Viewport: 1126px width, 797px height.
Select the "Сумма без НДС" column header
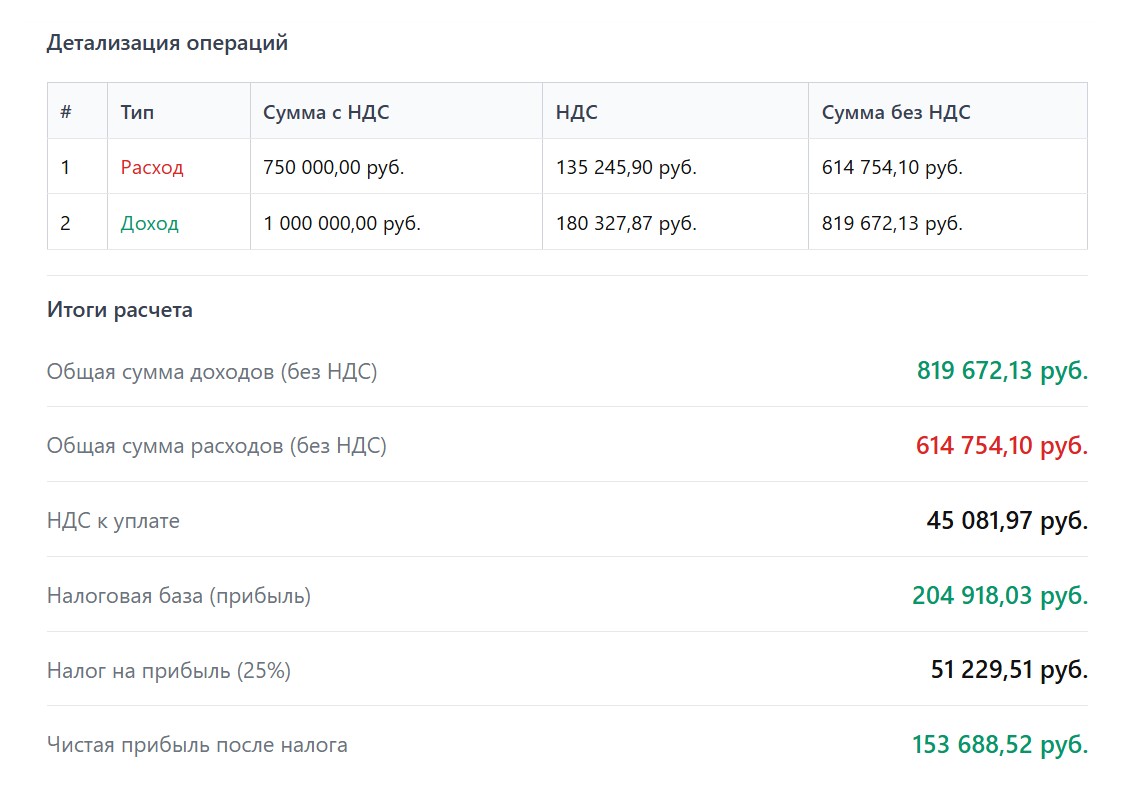point(895,112)
